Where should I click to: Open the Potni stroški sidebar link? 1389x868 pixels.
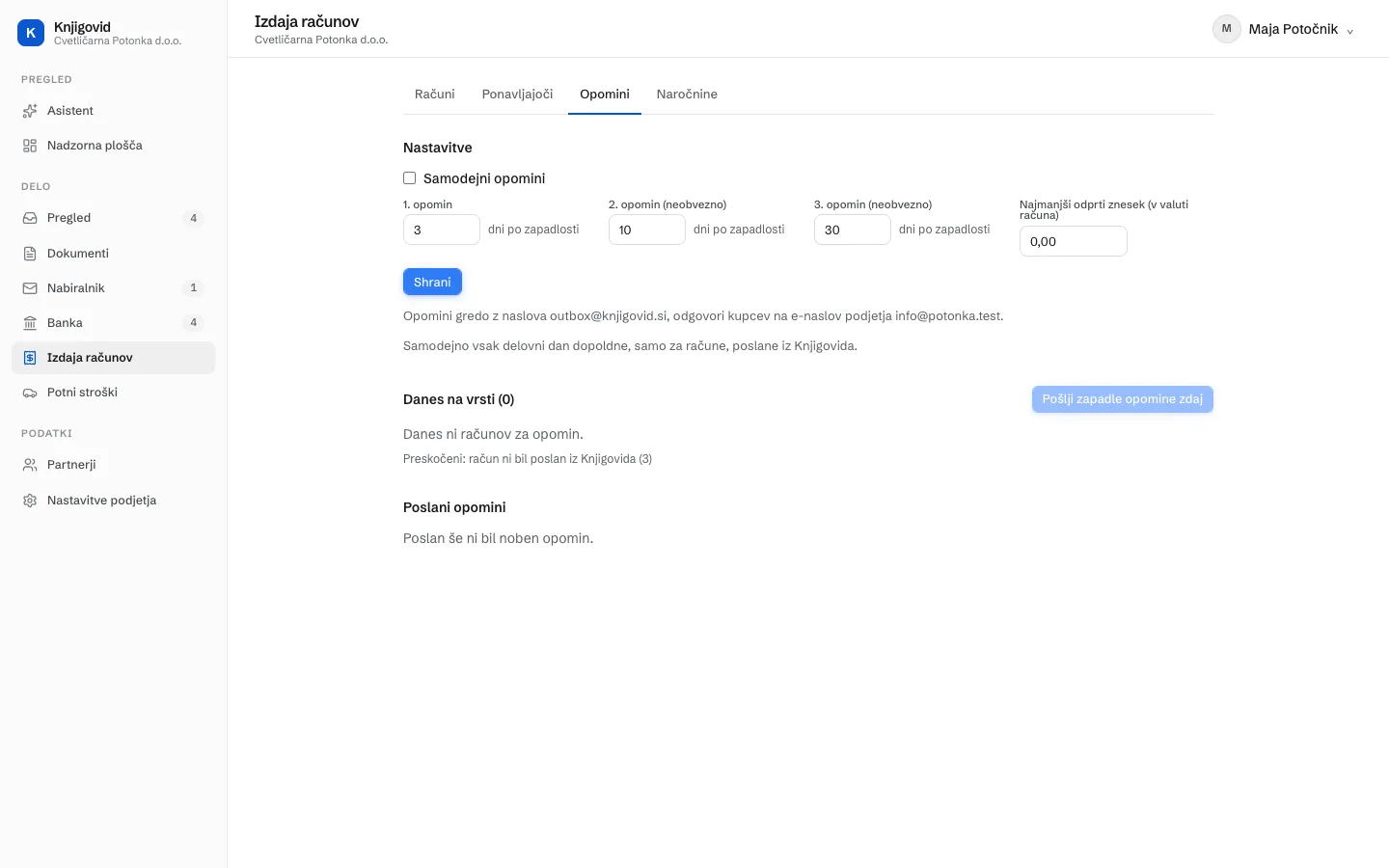[x=114, y=393]
